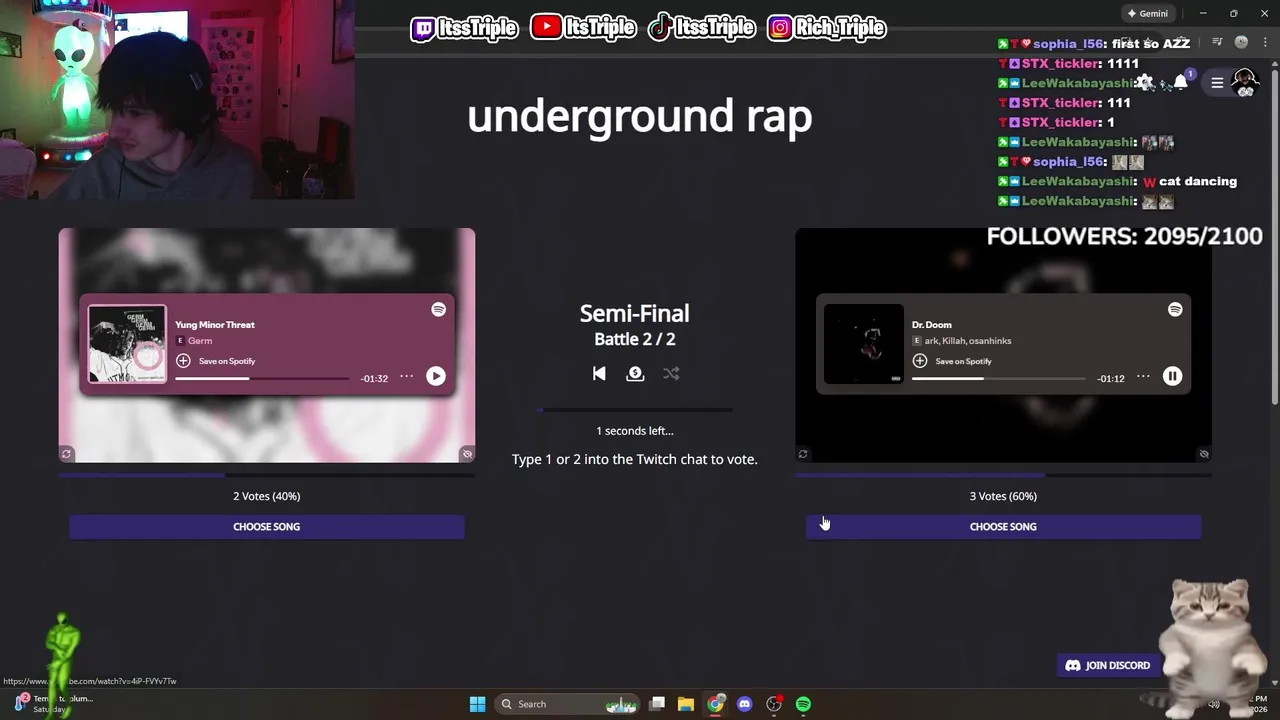Switch to Chrome on taskbar
Screen dimensions: 1280x720
click(x=715, y=704)
